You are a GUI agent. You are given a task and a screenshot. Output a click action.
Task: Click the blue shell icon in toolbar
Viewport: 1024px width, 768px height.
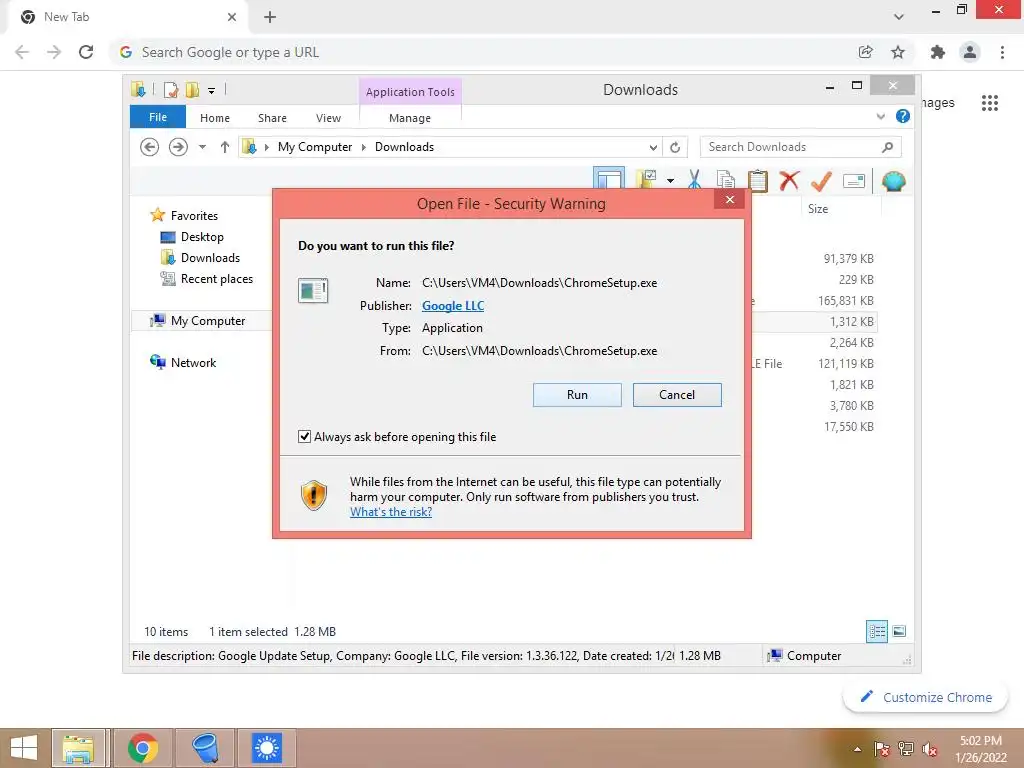(893, 180)
